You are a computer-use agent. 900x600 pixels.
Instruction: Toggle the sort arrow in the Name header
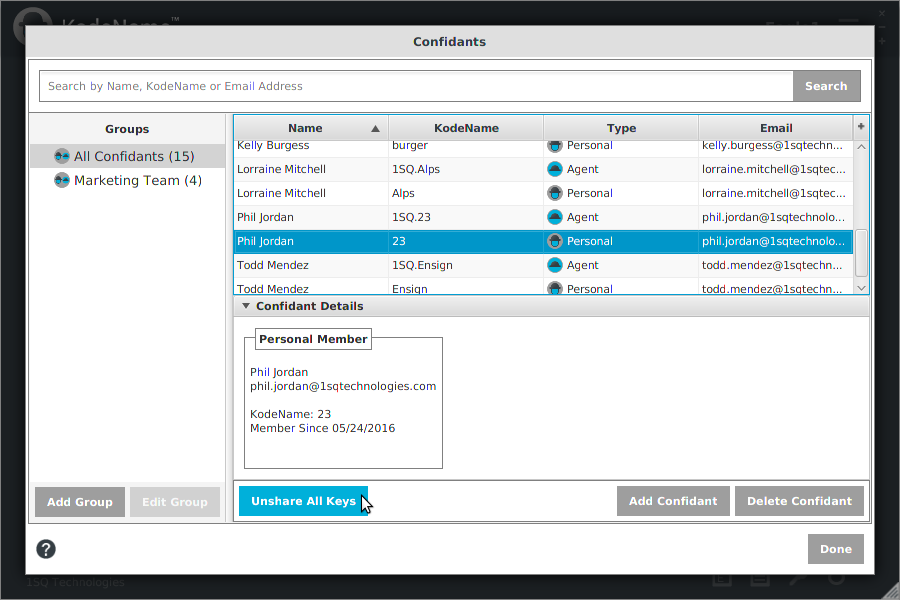pyautogui.click(x=375, y=129)
